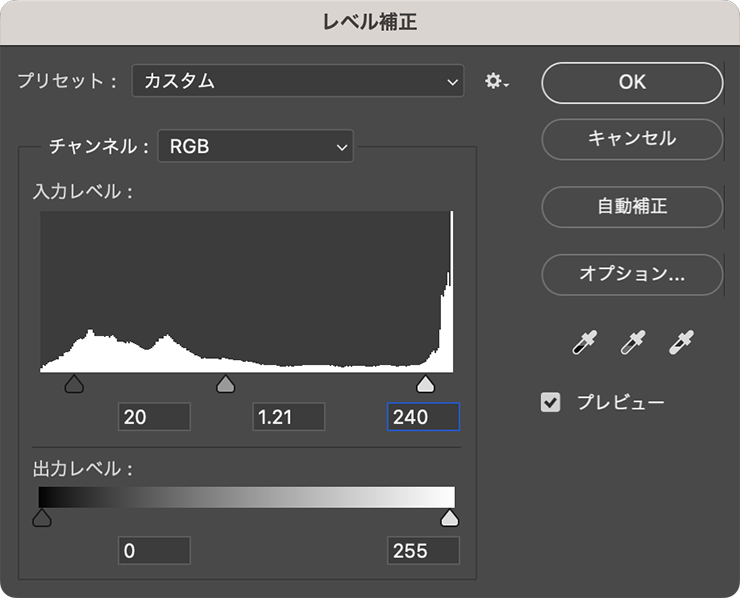Click the キャンセル button

click(632, 139)
